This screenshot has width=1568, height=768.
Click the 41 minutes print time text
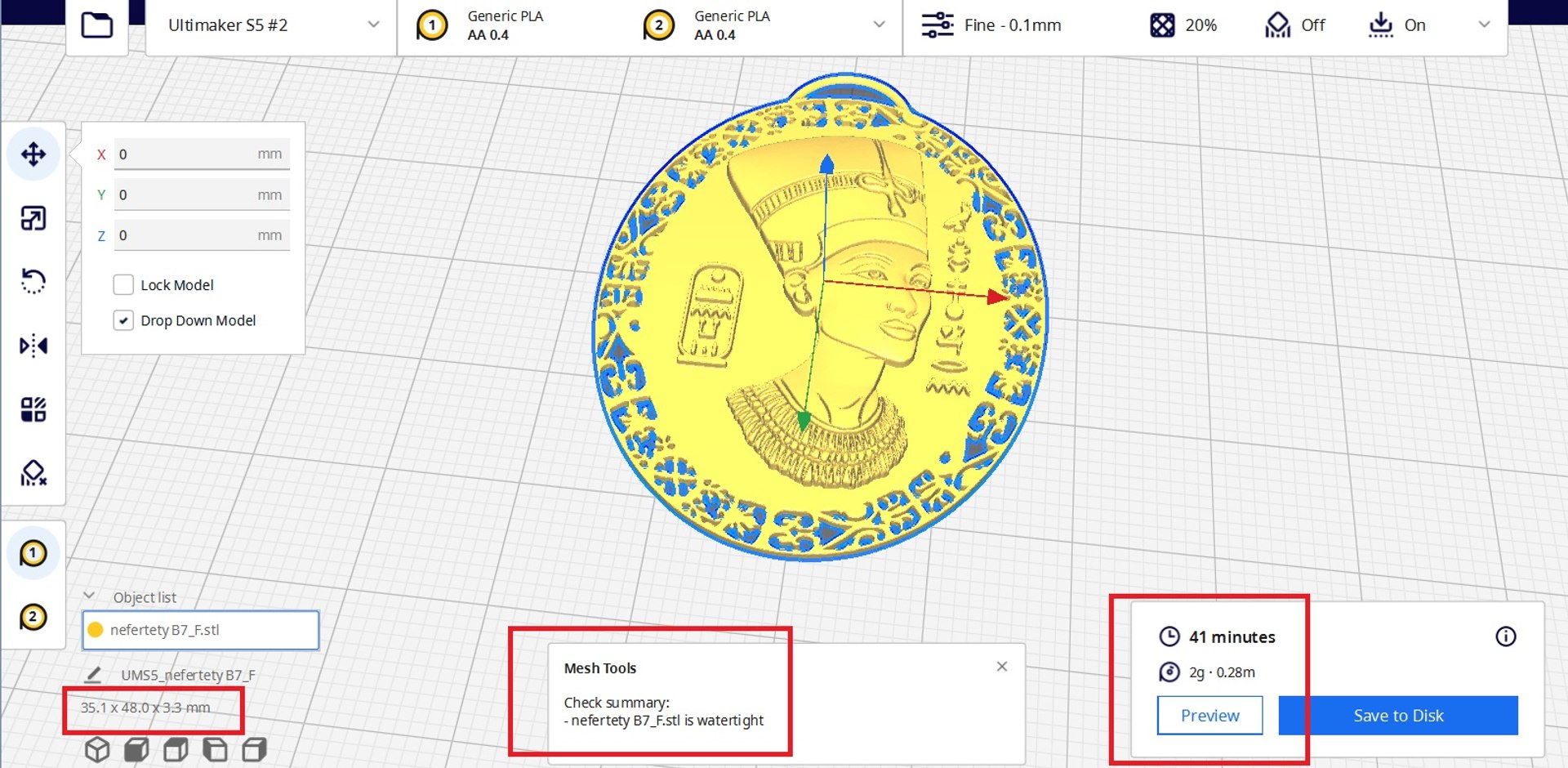click(x=1232, y=636)
